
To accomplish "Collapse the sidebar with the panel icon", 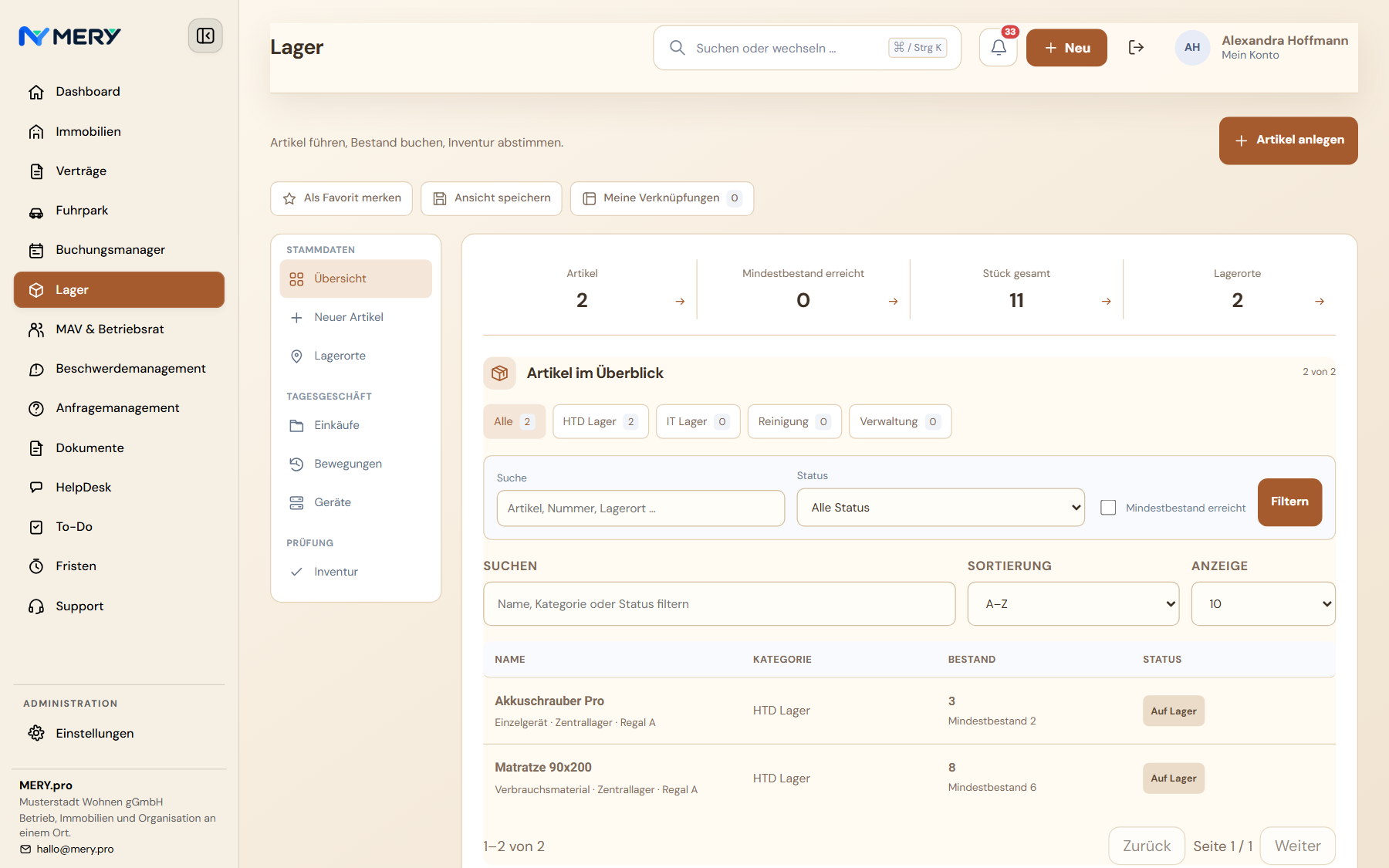I will (205, 35).
